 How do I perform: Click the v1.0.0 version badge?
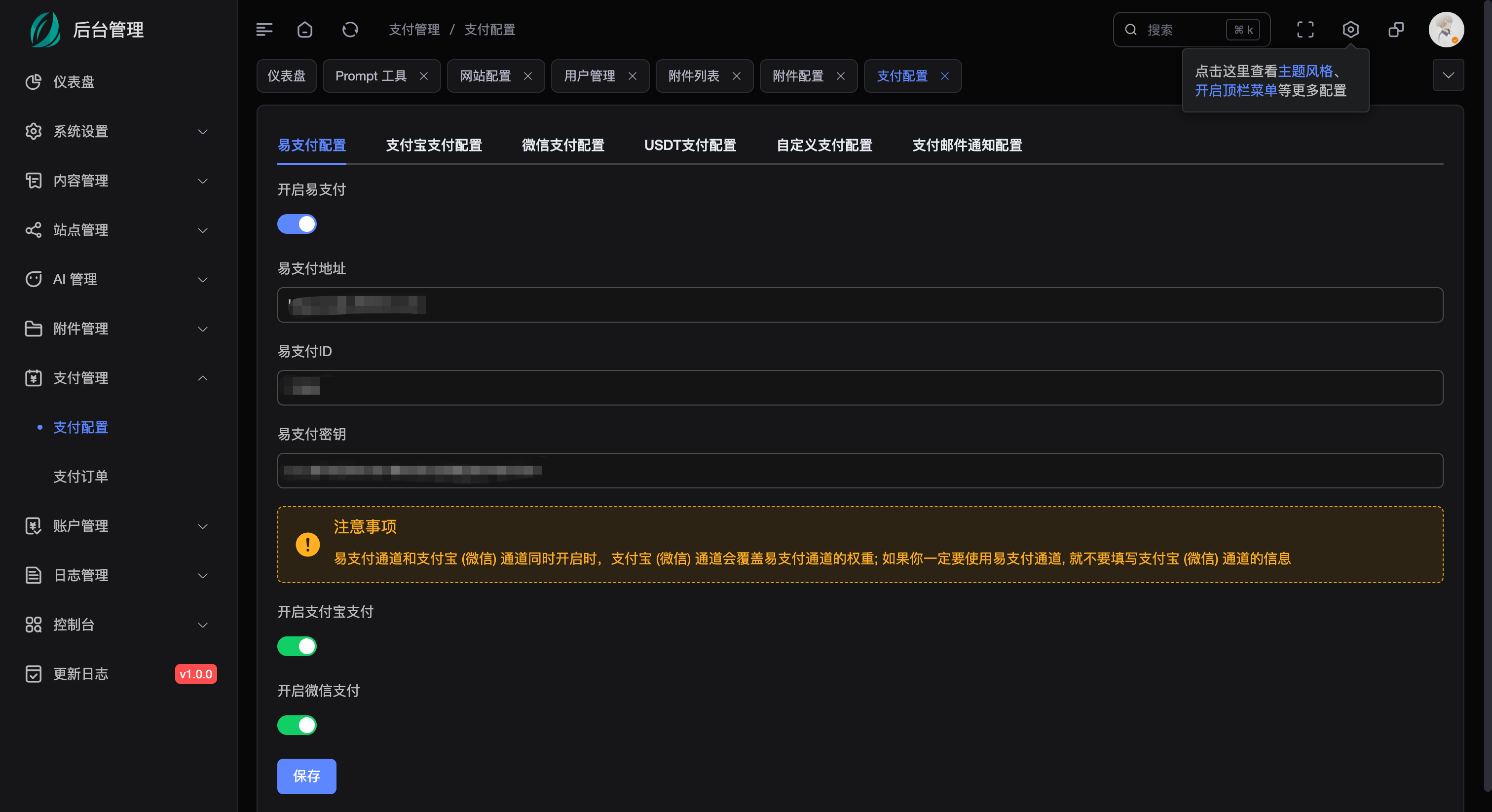(x=196, y=674)
